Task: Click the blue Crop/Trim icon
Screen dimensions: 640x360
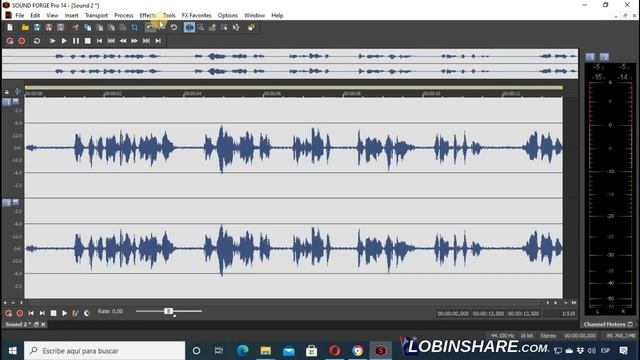Action: [135, 27]
